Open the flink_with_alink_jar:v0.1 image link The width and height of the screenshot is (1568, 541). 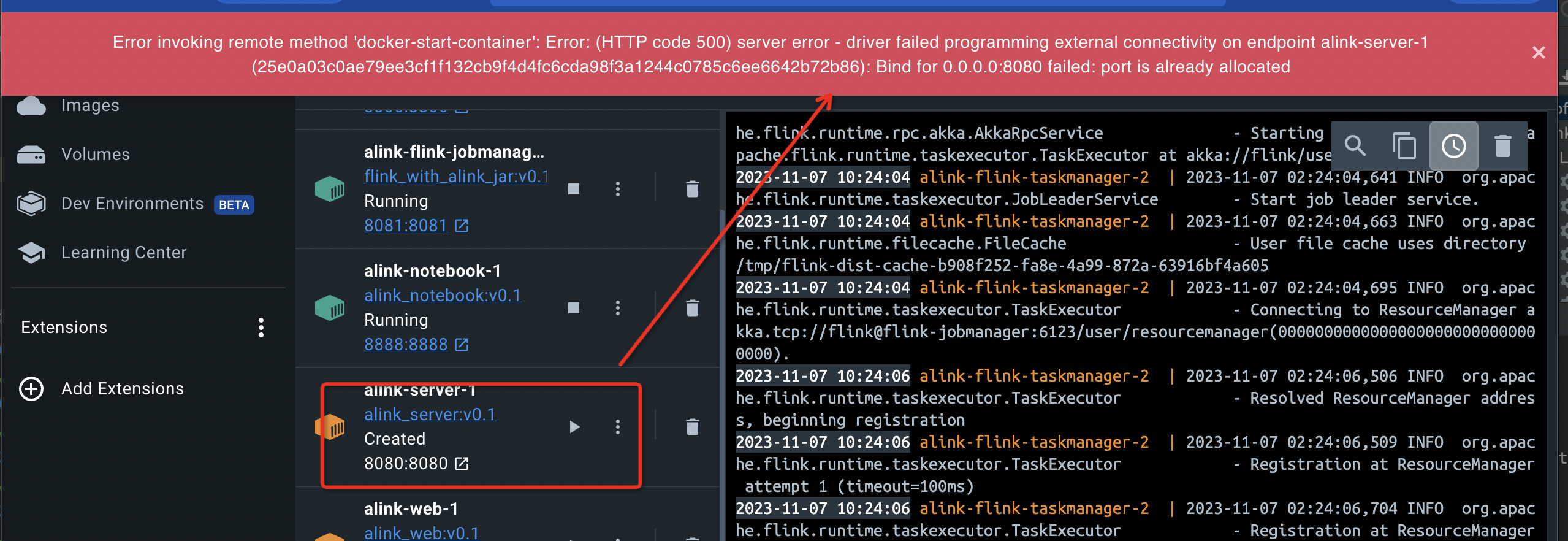pos(455,177)
